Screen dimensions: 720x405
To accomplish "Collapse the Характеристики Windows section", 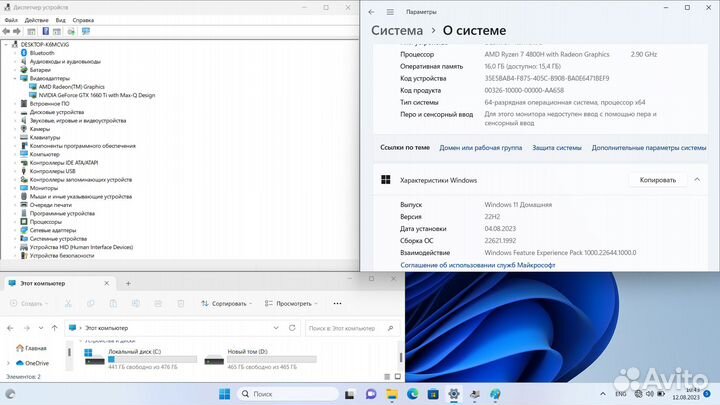I will pyautogui.click(x=697, y=180).
